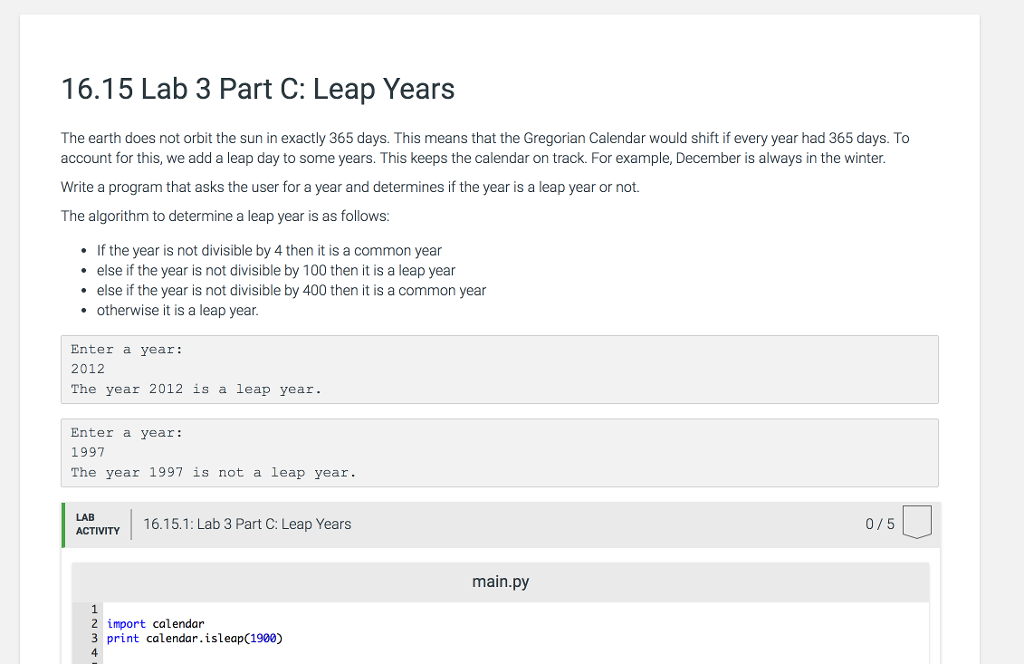The image size is (1024, 664).
Task: Select the main.py tab
Action: tap(500, 581)
